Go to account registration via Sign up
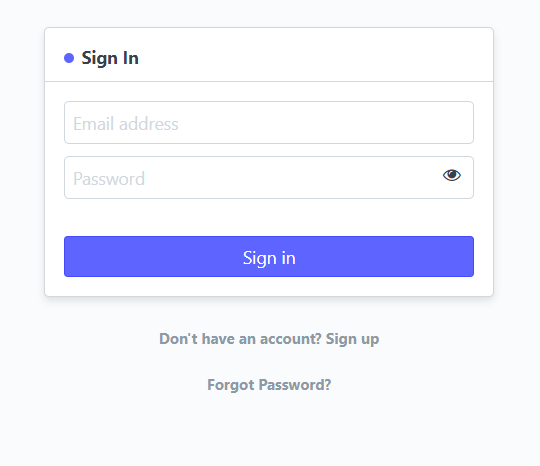Viewport: 540px width, 466px height. (x=352, y=339)
